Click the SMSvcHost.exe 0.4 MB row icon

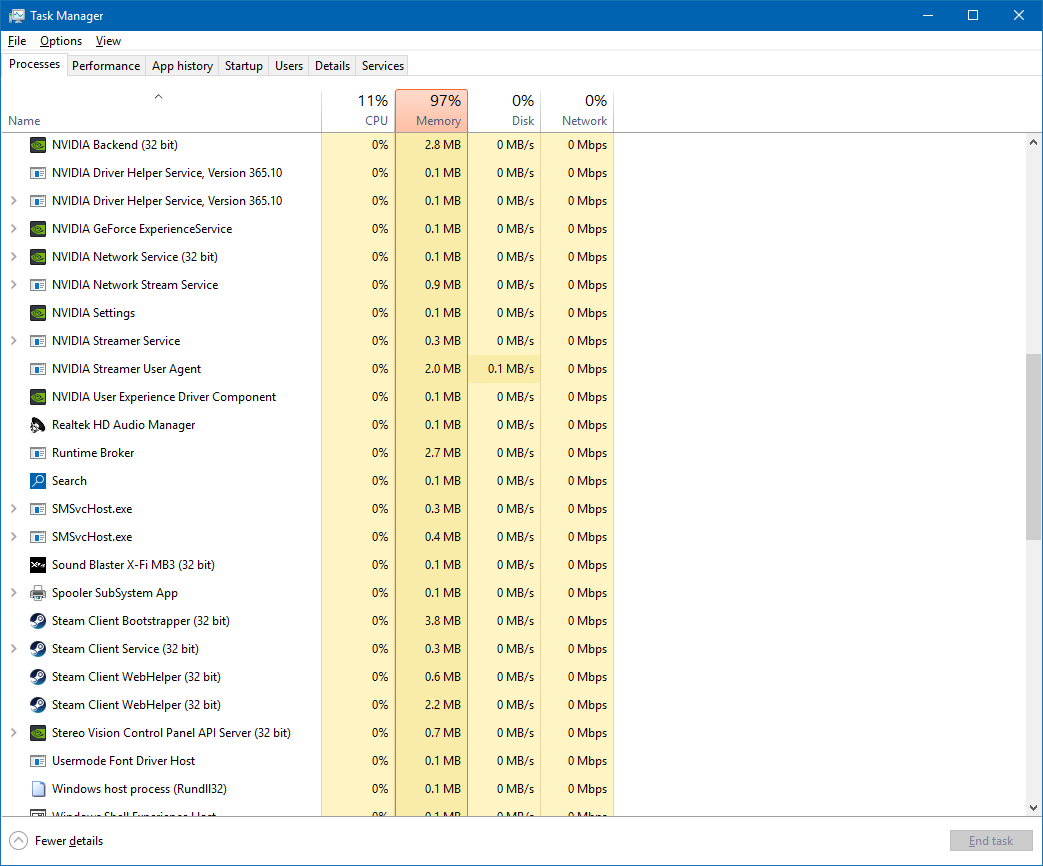[38, 537]
